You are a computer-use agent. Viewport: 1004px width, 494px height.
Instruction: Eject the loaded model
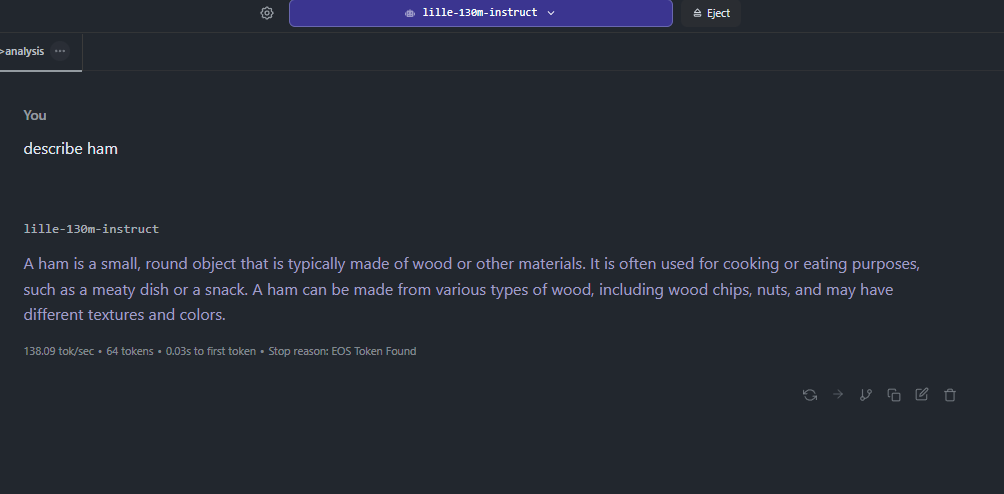(x=711, y=13)
